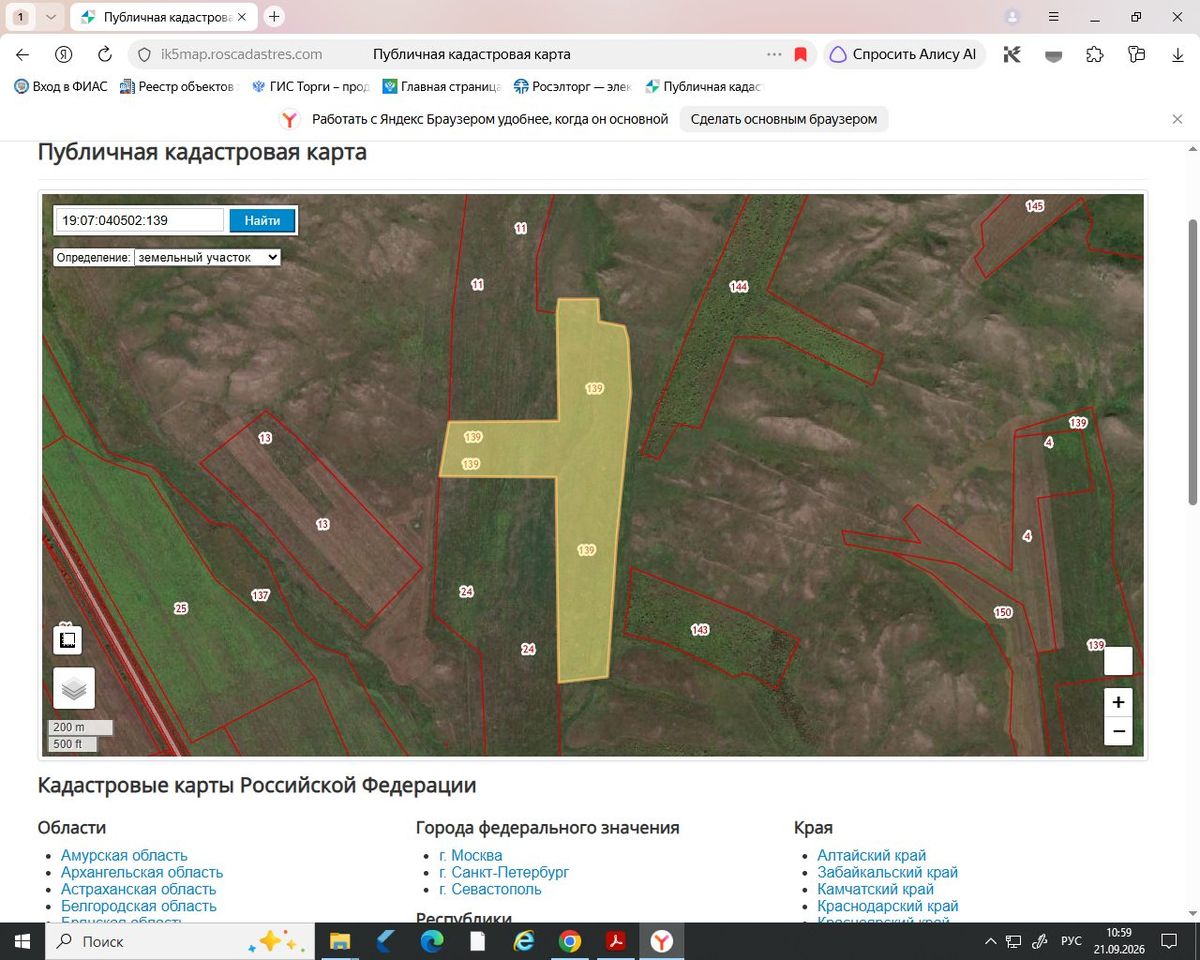Click parcel label 150 on the map
The image size is (1200, 960).
[x=1003, y=612]
